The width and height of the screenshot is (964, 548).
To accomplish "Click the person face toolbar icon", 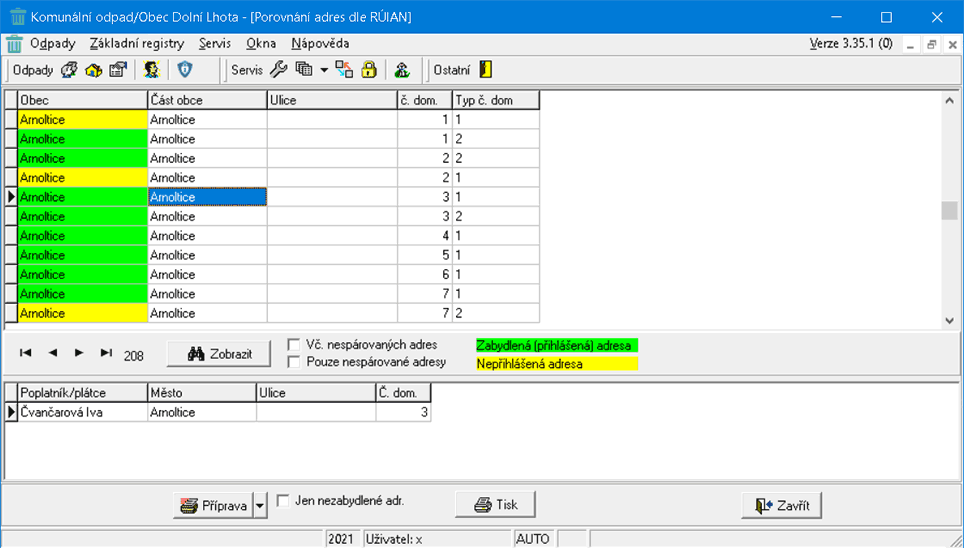I will pos(151,70).
